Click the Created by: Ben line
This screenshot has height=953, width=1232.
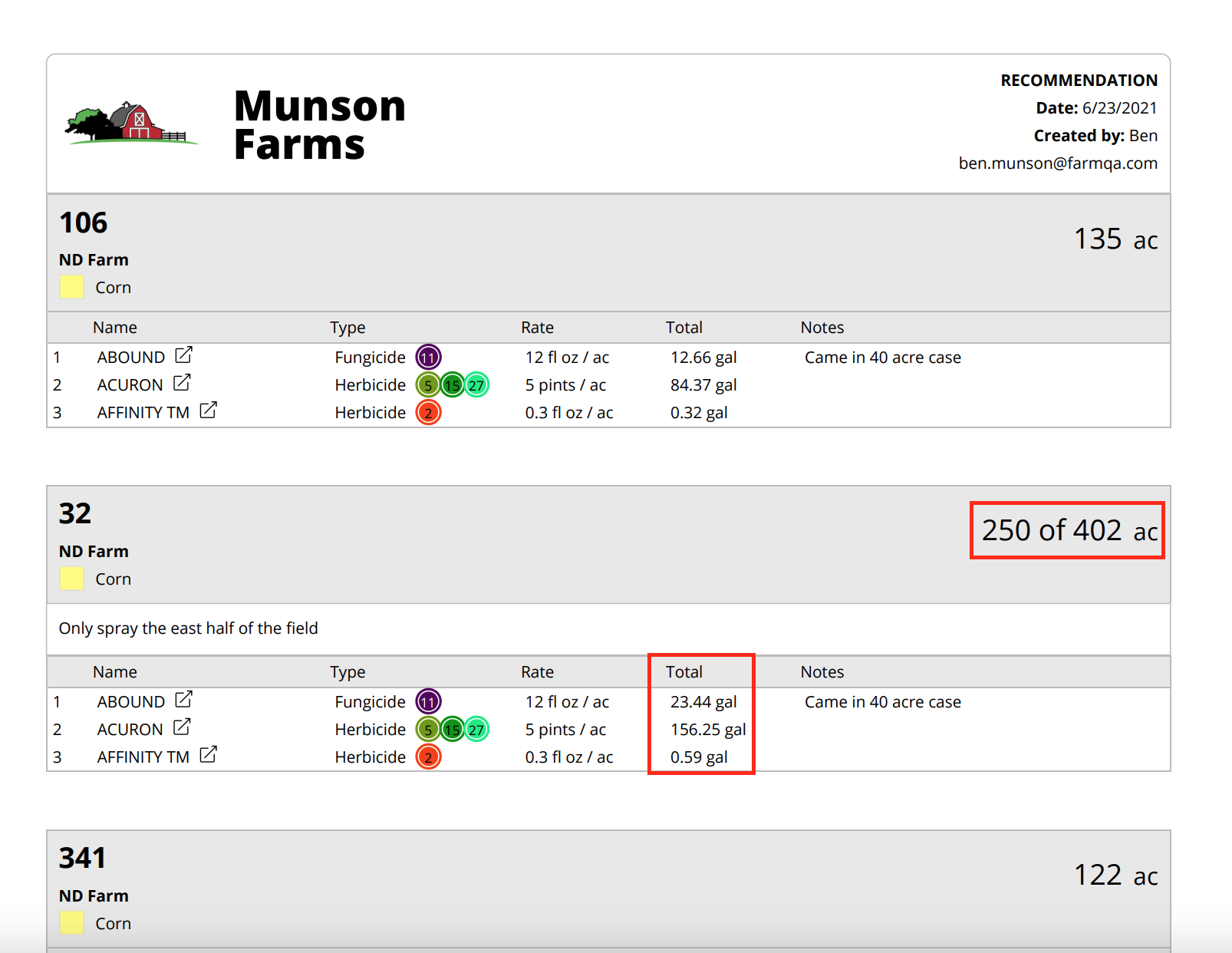coord(1095,136)
